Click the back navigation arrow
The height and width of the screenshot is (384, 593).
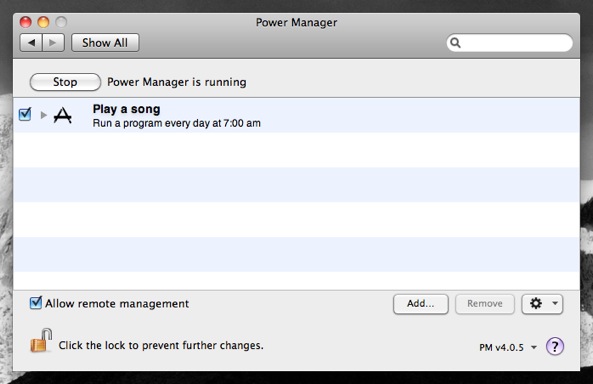click(31, 43)
